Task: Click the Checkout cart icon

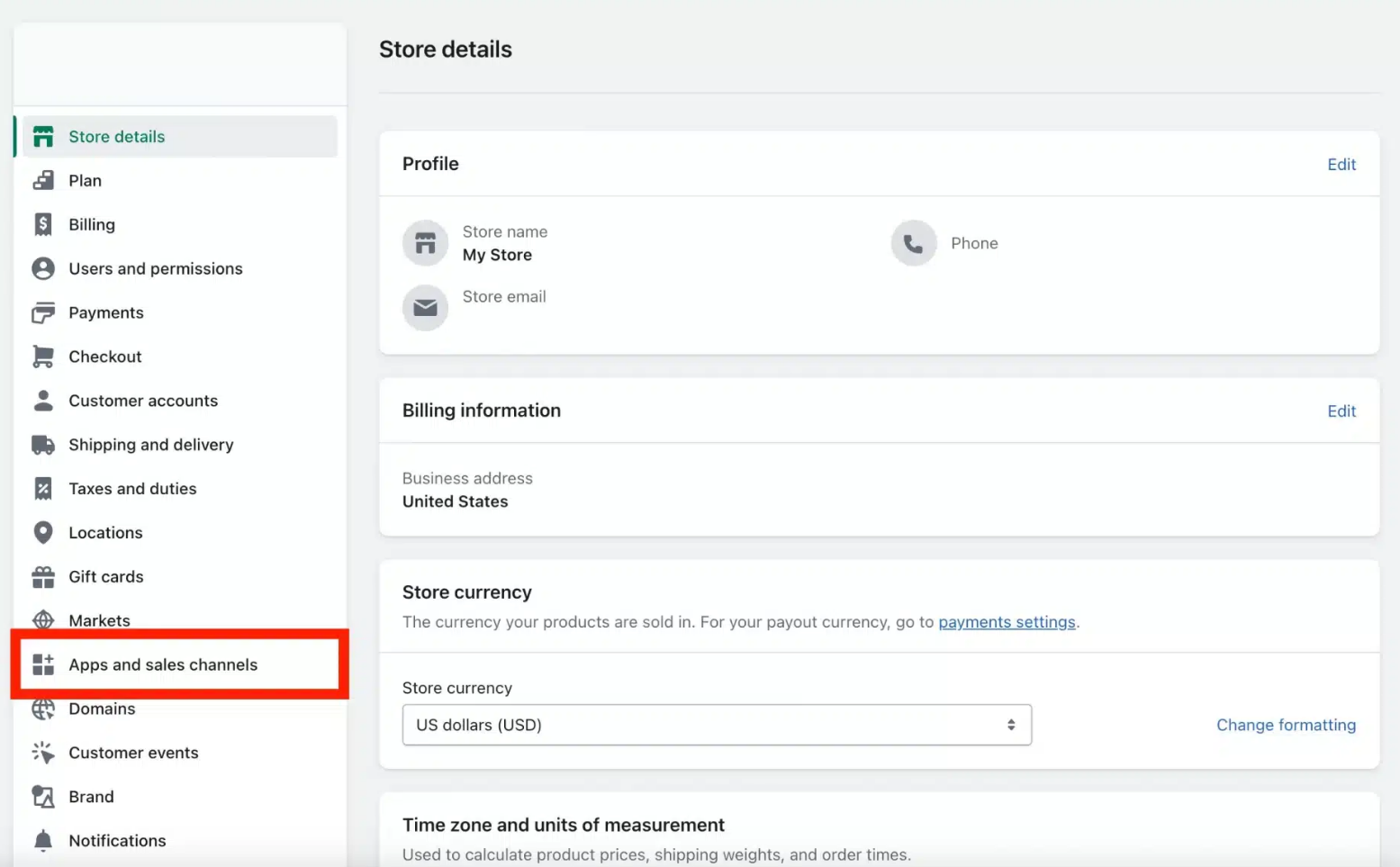Action: click(43, 357)
